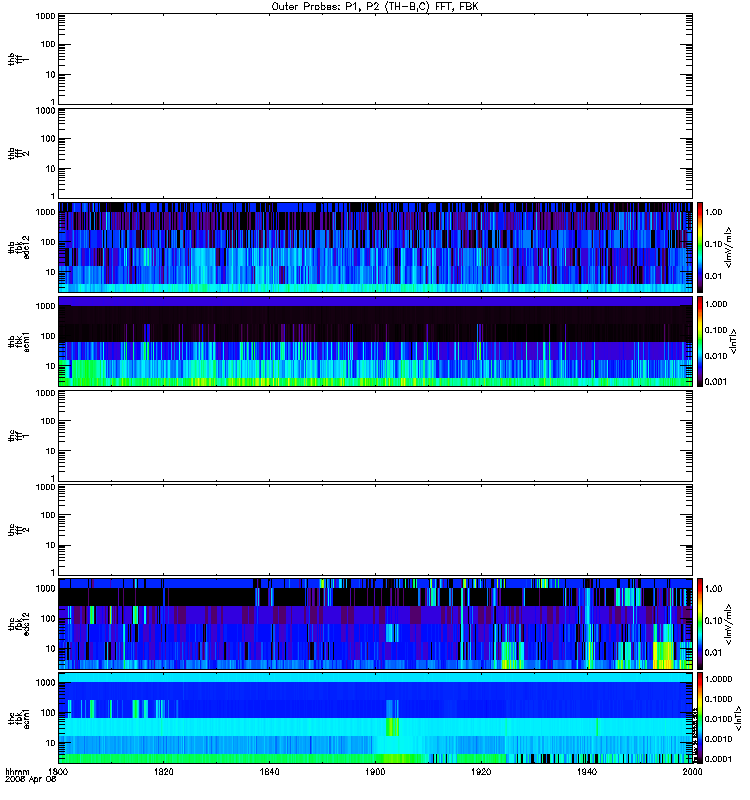
Task: Click the '100' tick of the first thc ff panel
Action: 48,421
